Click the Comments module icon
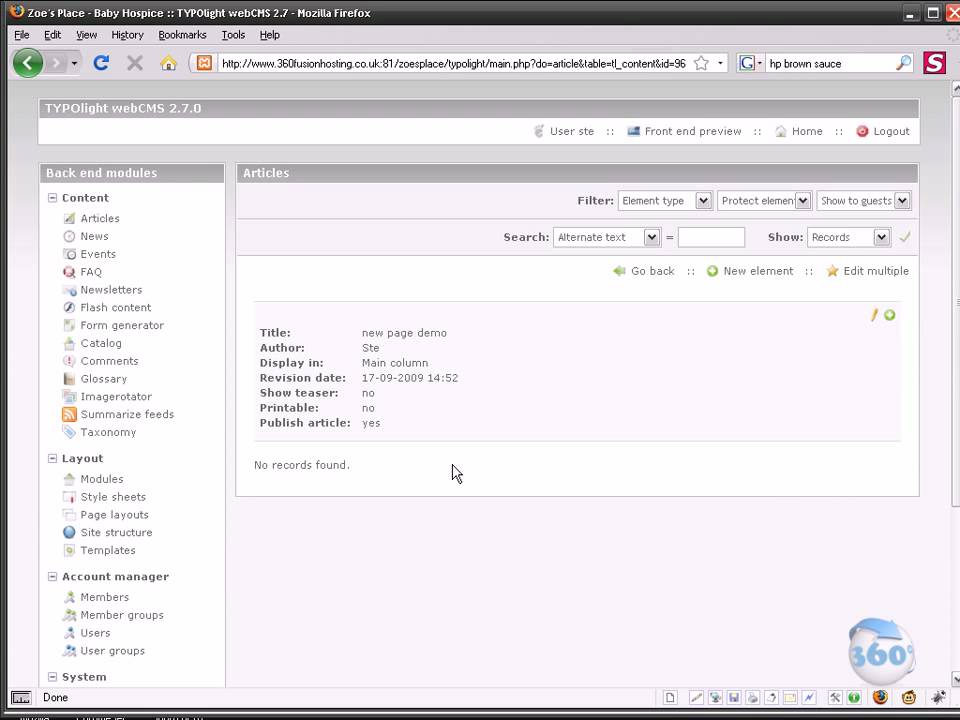Image resolution: width=960 pixels, height=720 pixels. 69,361
